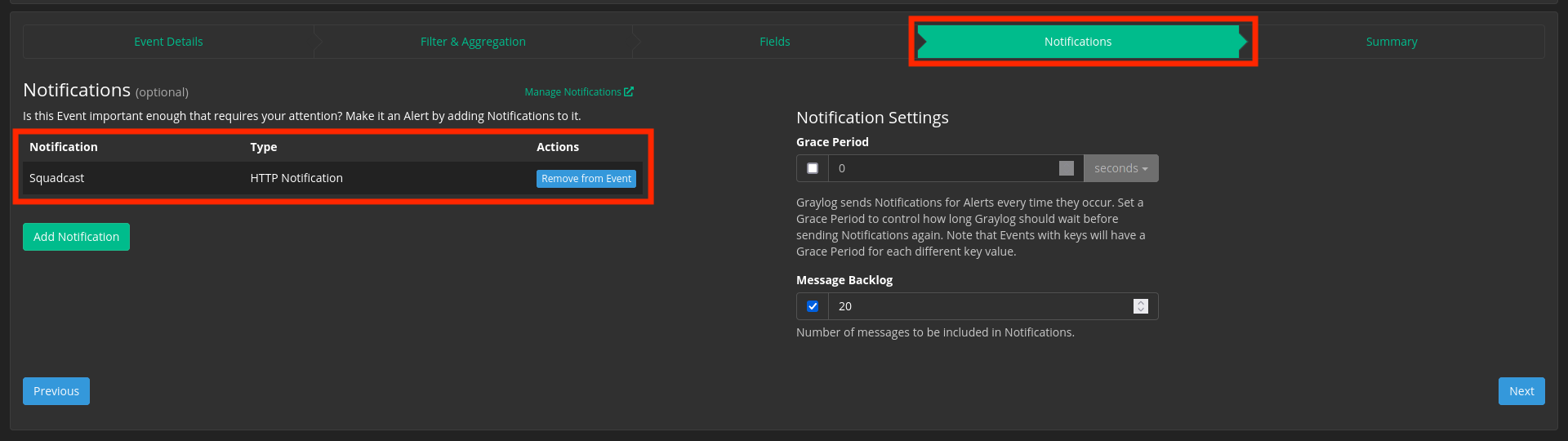
Task: Increase Message Backlog with the up arrow
Action: (1141, 302)
